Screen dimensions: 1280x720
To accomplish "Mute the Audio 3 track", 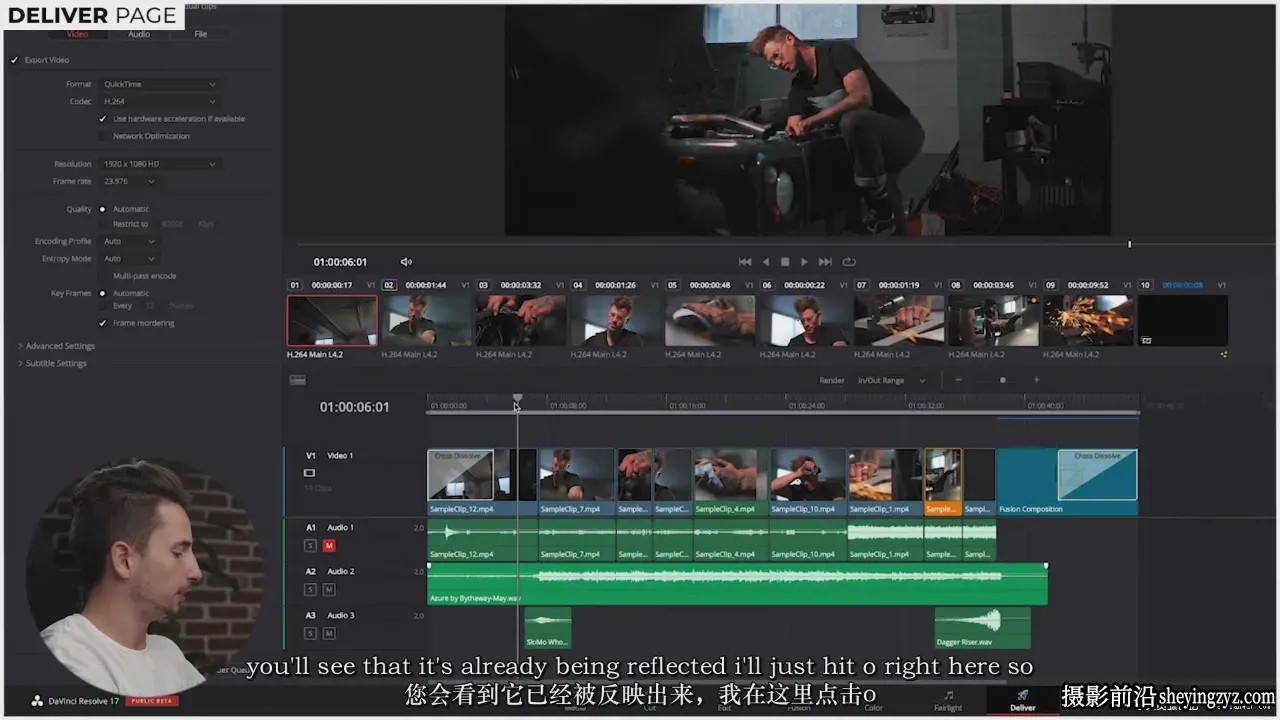I will (x=329, y=633).
